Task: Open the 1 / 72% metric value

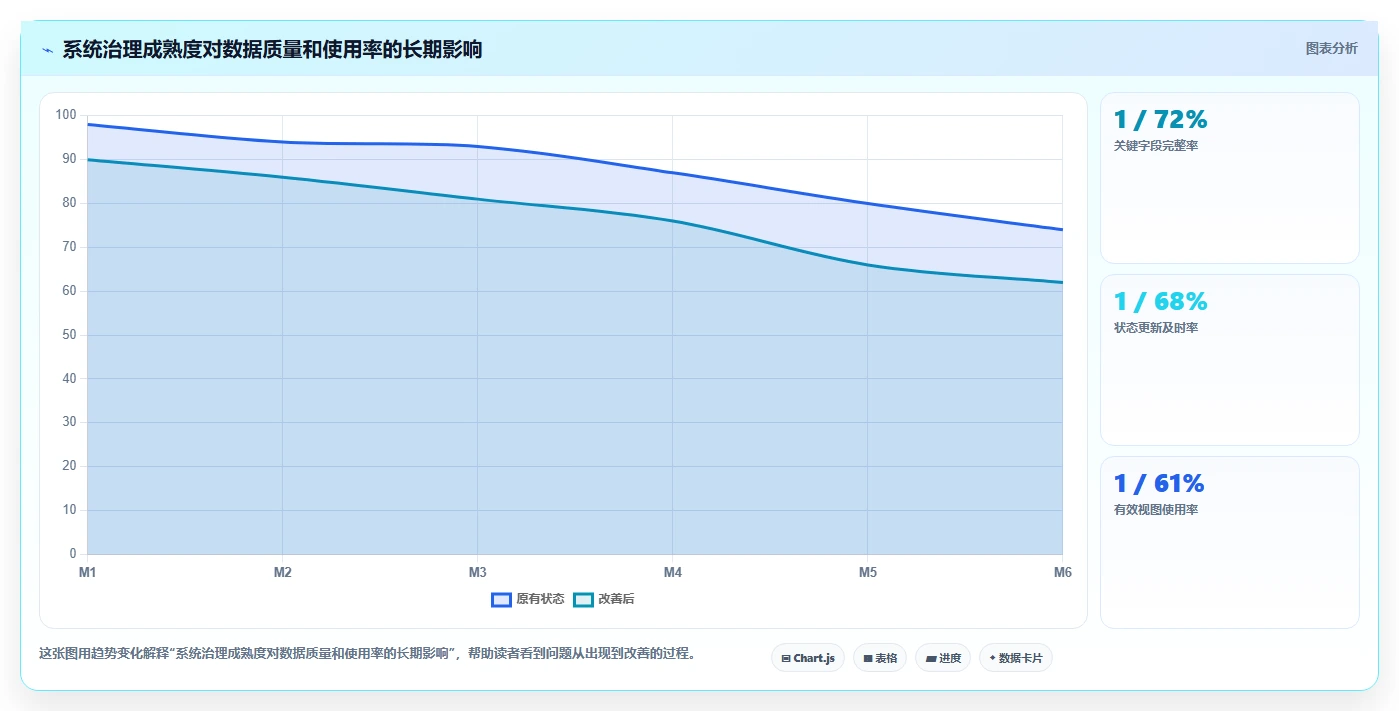Action: click(x=1160, y=120)
